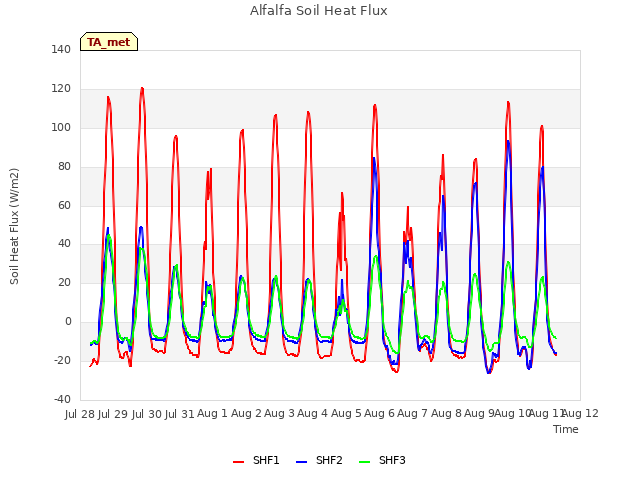Click the y-axis tick label 120
Image resolution: width=640 pixels, height=480 pixels.
(61, 88)
